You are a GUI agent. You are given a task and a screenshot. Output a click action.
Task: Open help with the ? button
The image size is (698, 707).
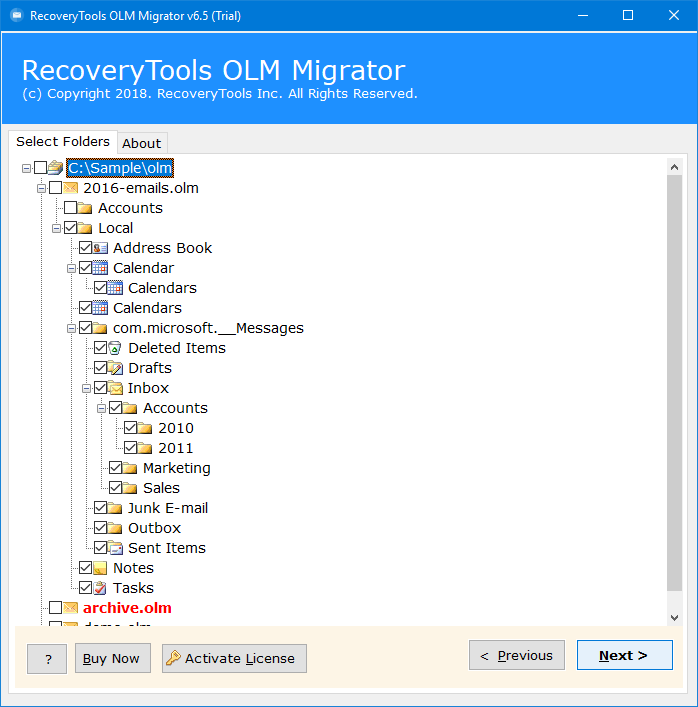47,659
